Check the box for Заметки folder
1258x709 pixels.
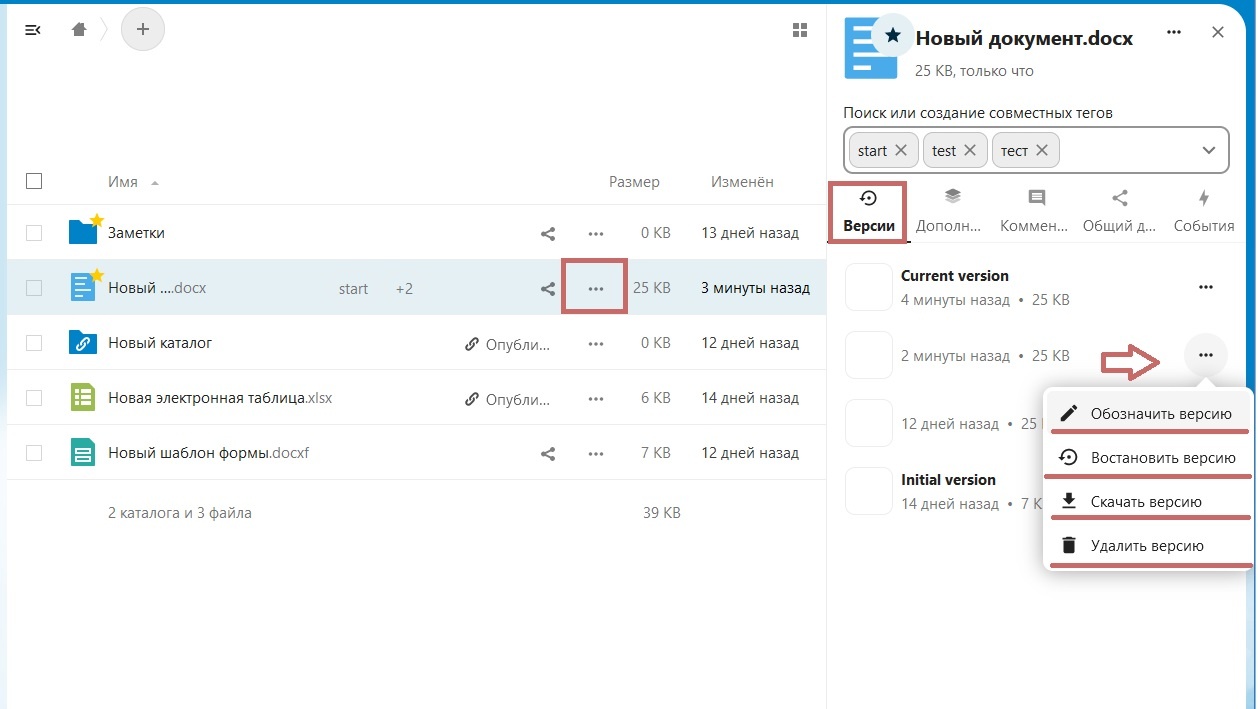[34, 233]
